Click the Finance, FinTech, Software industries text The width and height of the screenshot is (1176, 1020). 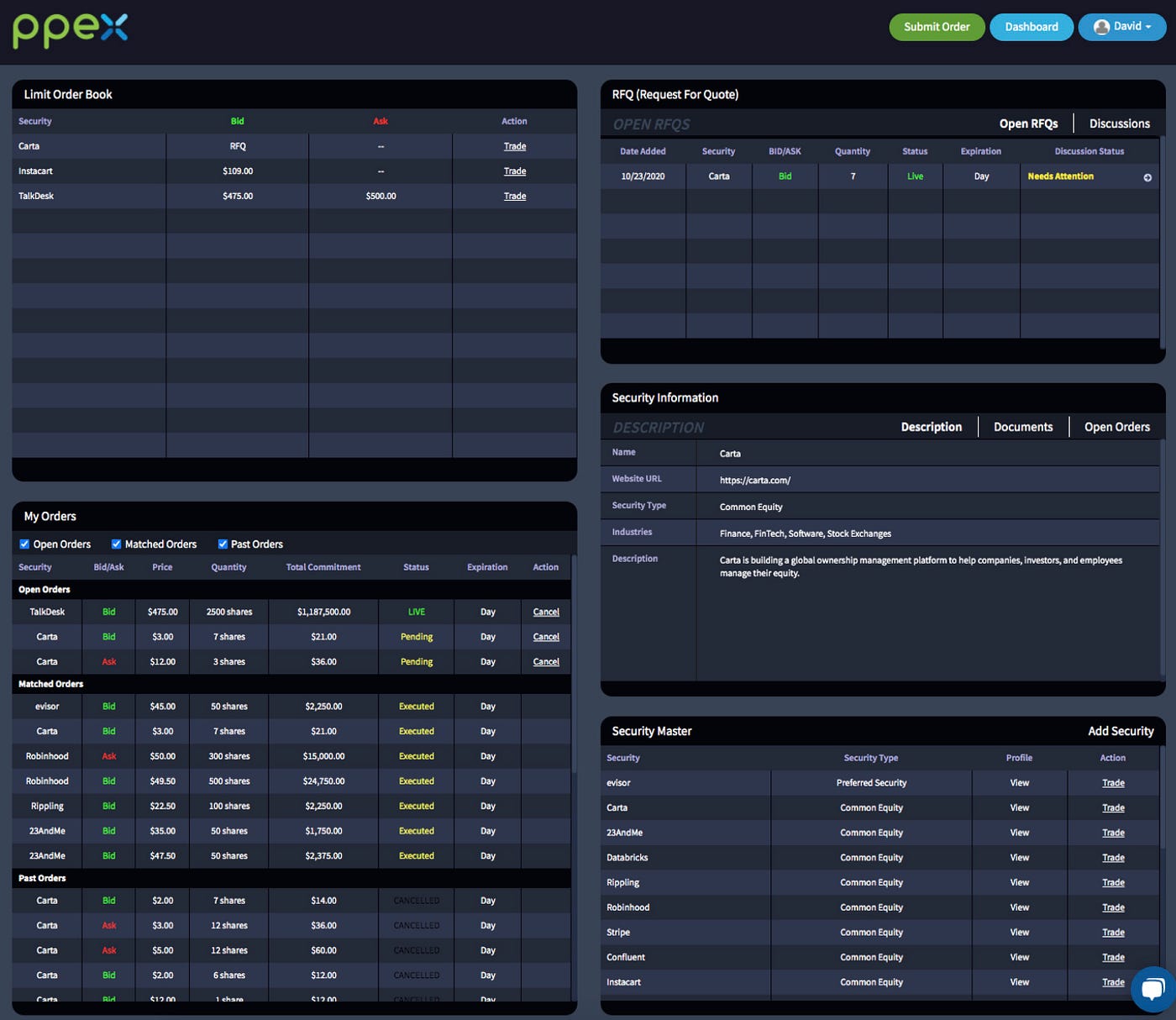click(x=805, y=534)
